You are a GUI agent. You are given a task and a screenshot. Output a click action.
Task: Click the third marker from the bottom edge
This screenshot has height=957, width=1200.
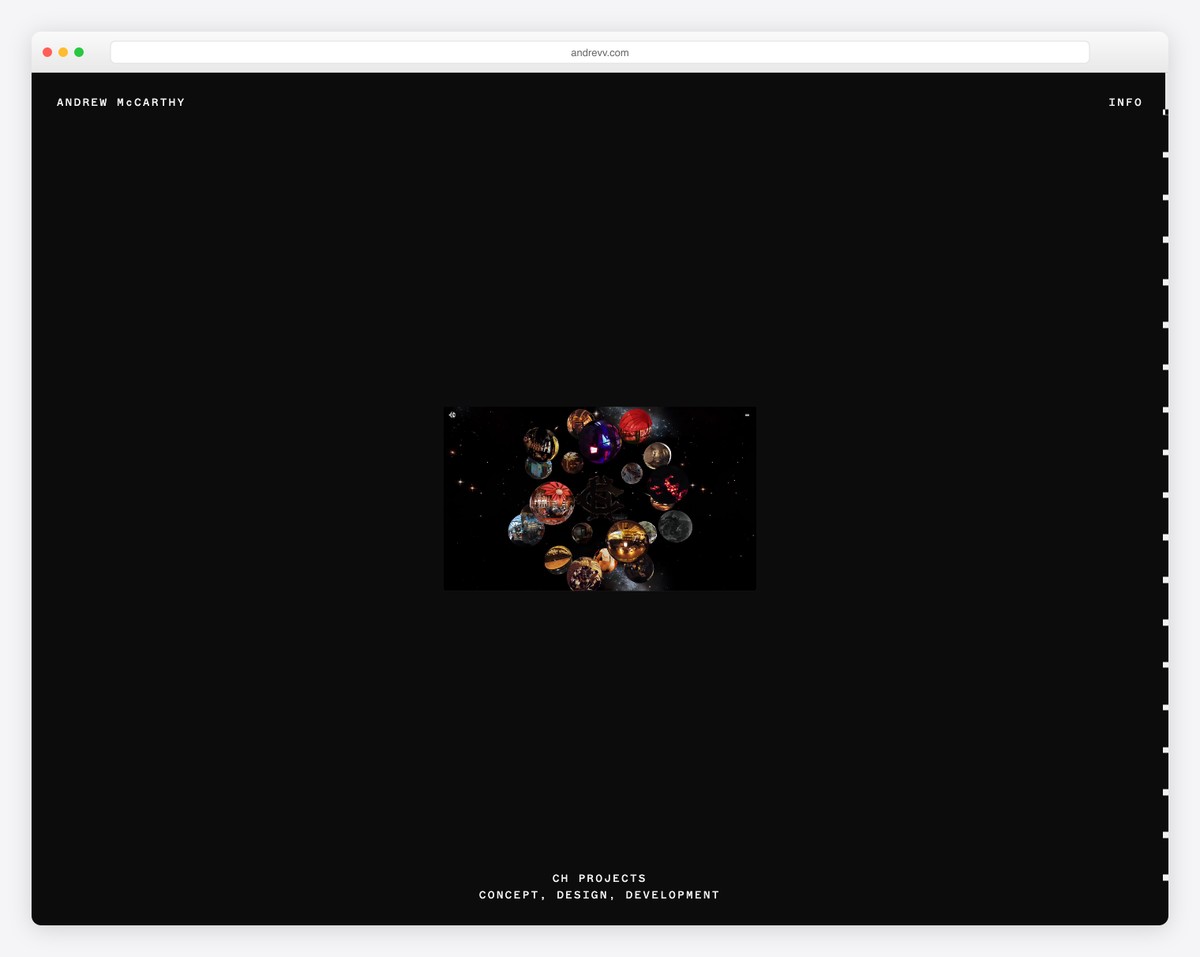coord(1166,789)
